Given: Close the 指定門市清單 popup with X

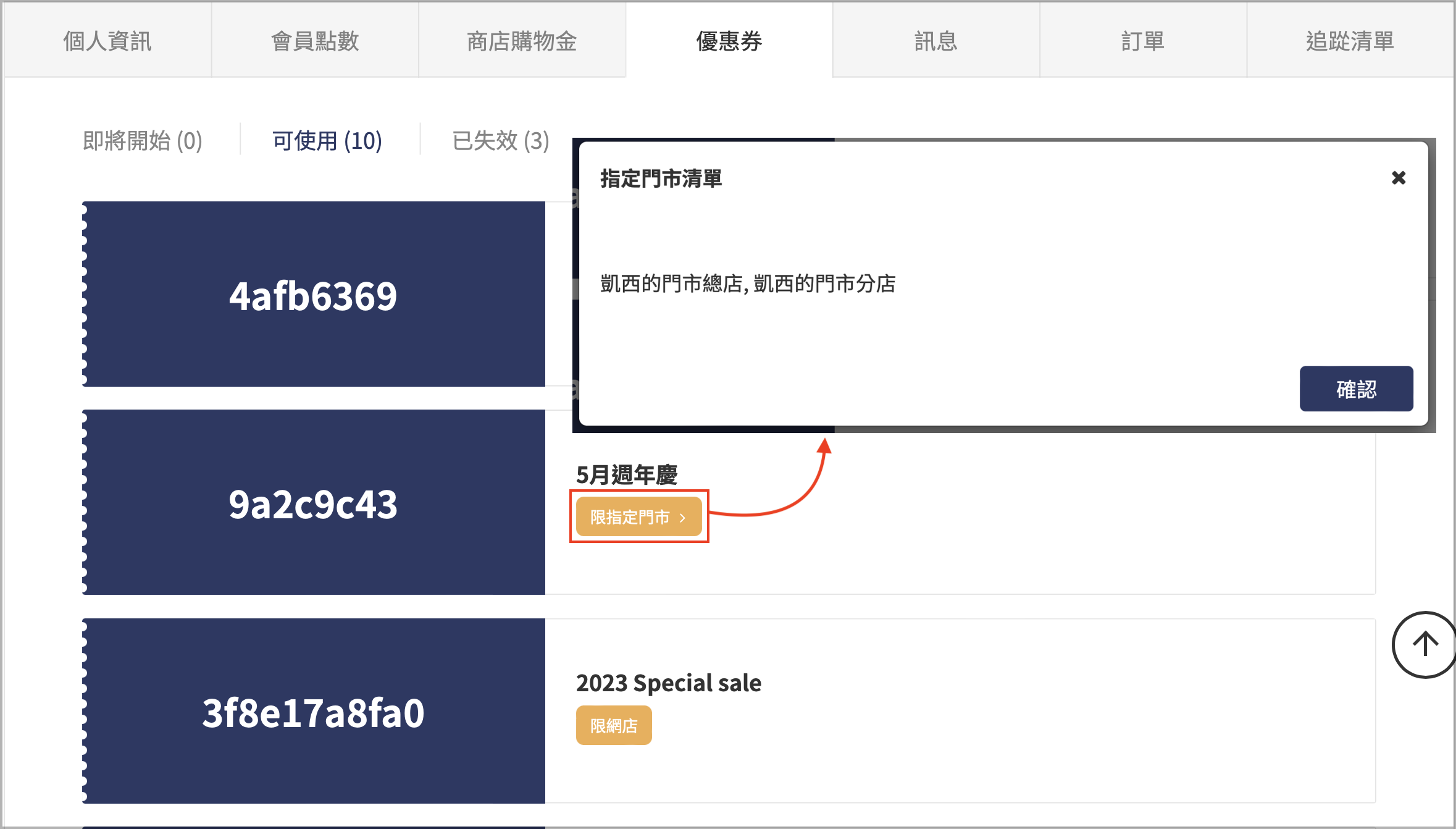Looking at the screenshot, I should [x=1399, y=178].
